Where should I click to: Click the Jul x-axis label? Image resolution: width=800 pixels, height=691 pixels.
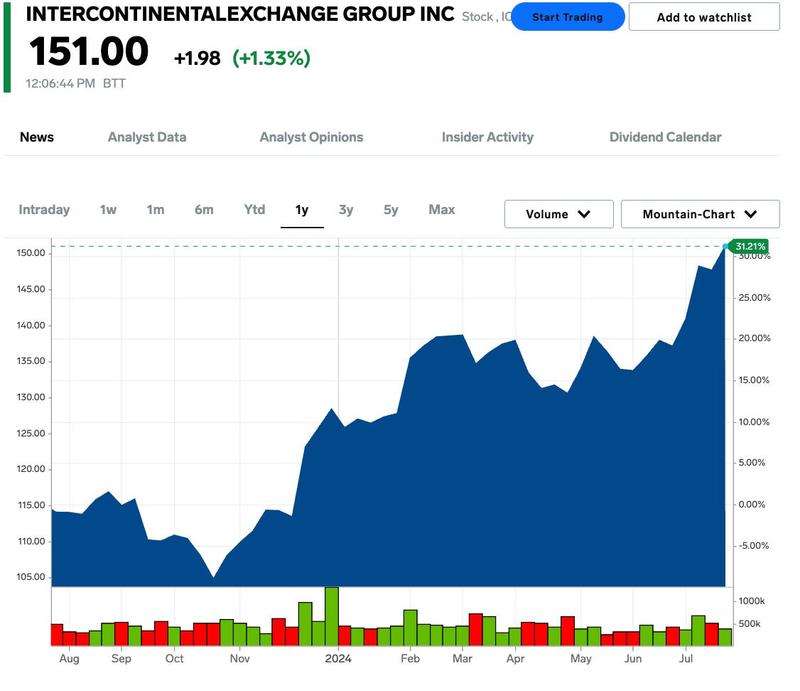(686, 658)
